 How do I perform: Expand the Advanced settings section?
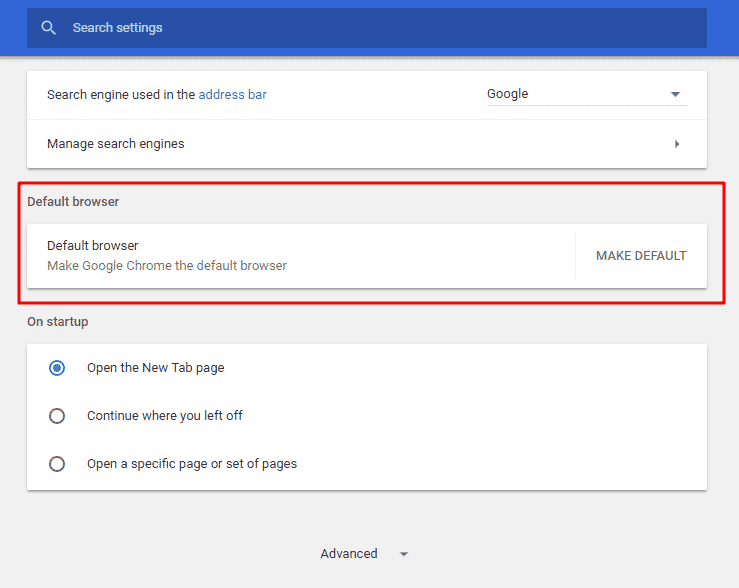click(349, 554)
